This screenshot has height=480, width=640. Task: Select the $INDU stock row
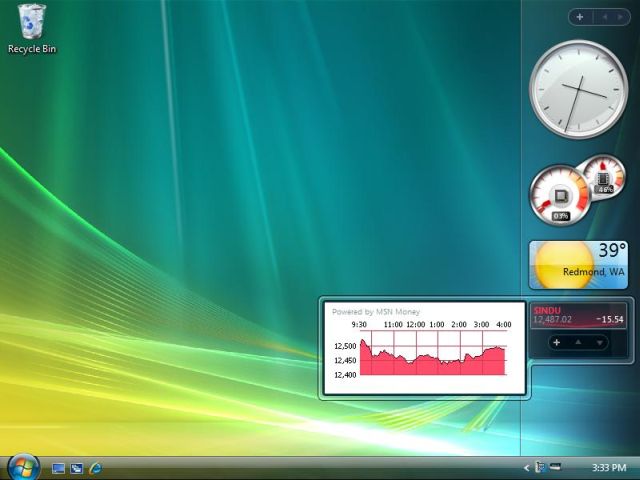(x=578, y=316)
